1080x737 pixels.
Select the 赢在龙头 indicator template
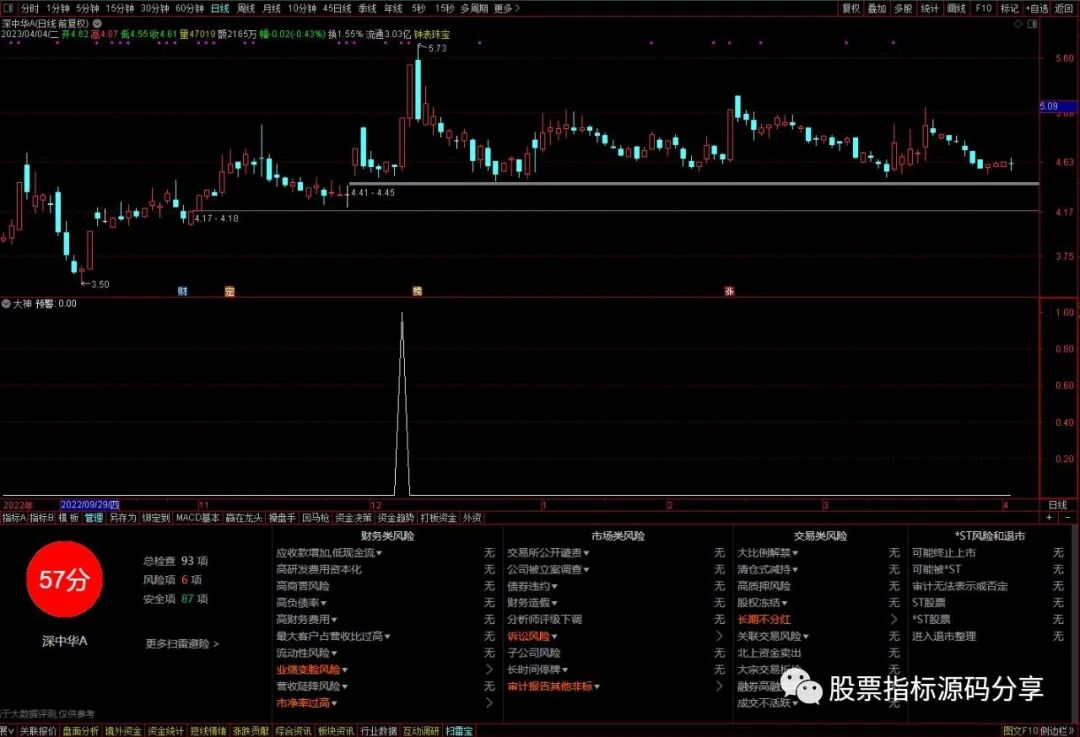click(245, 517)
